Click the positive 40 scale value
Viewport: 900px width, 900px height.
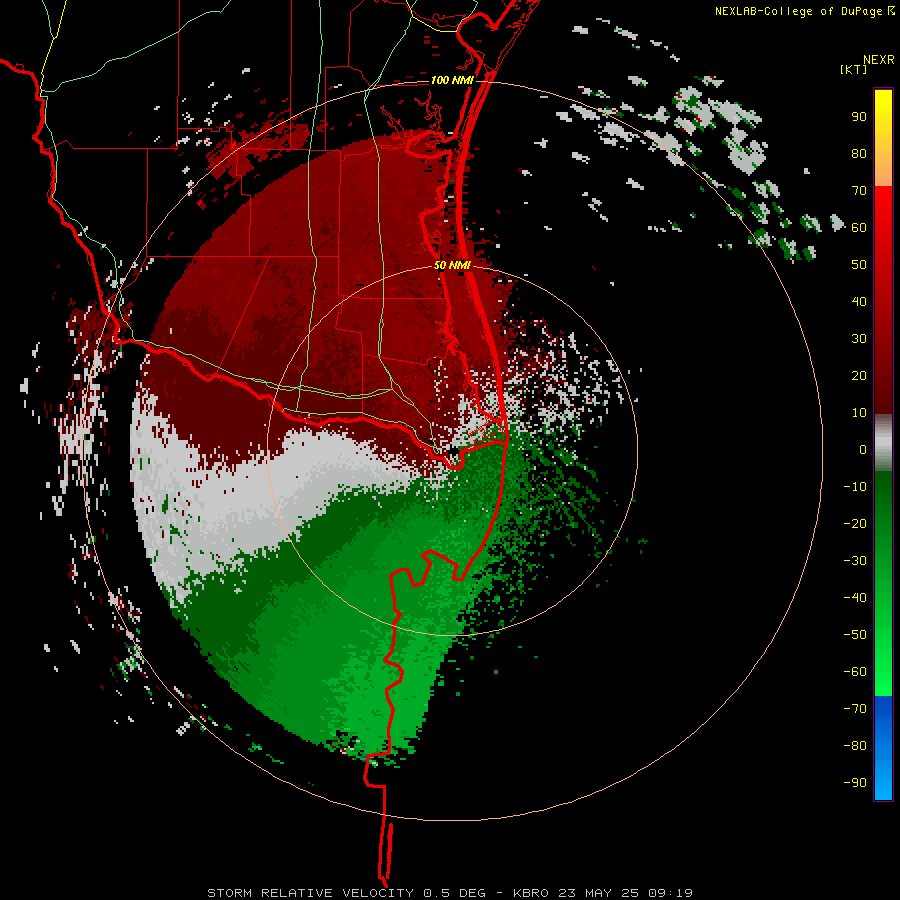tap(859, 302)
